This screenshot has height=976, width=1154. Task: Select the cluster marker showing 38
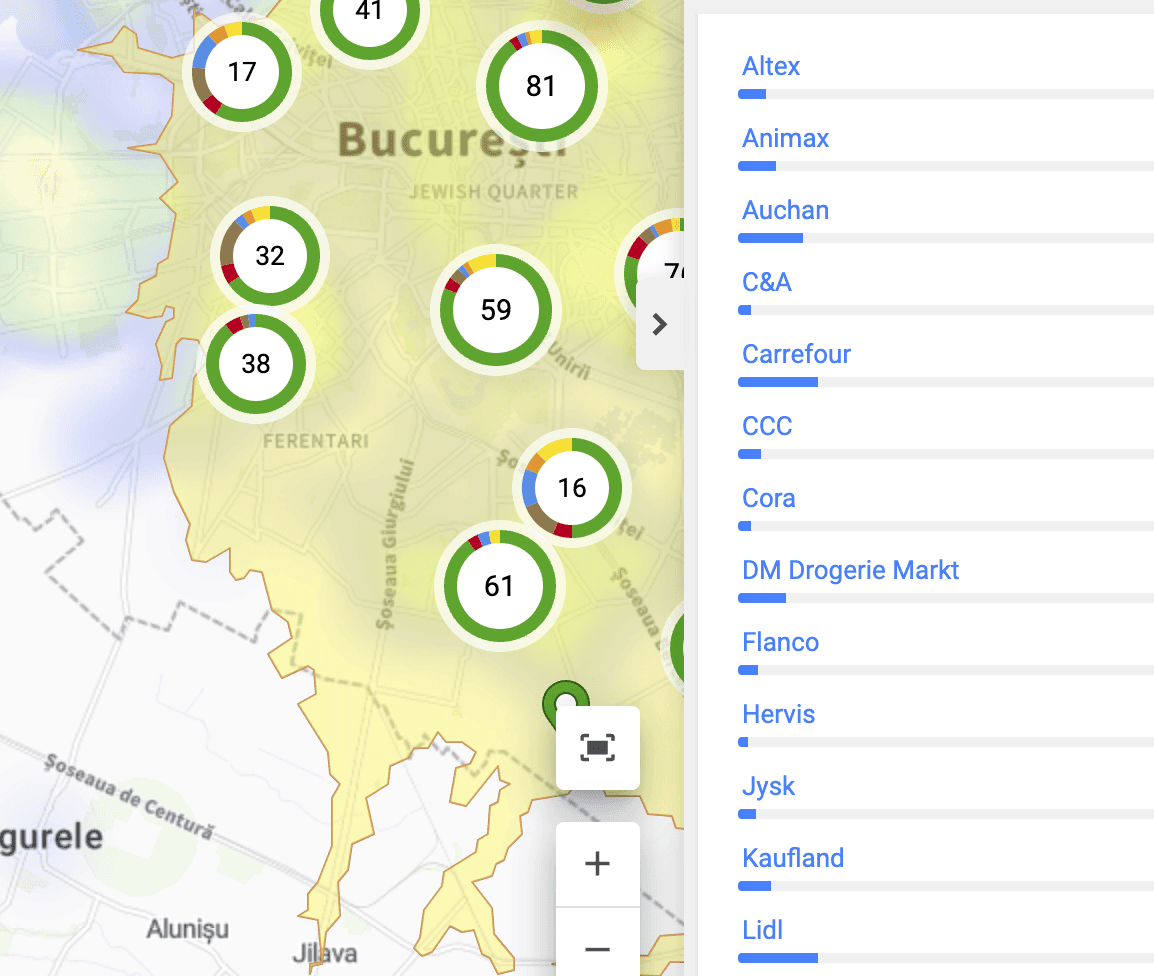[x=257, y=364]
